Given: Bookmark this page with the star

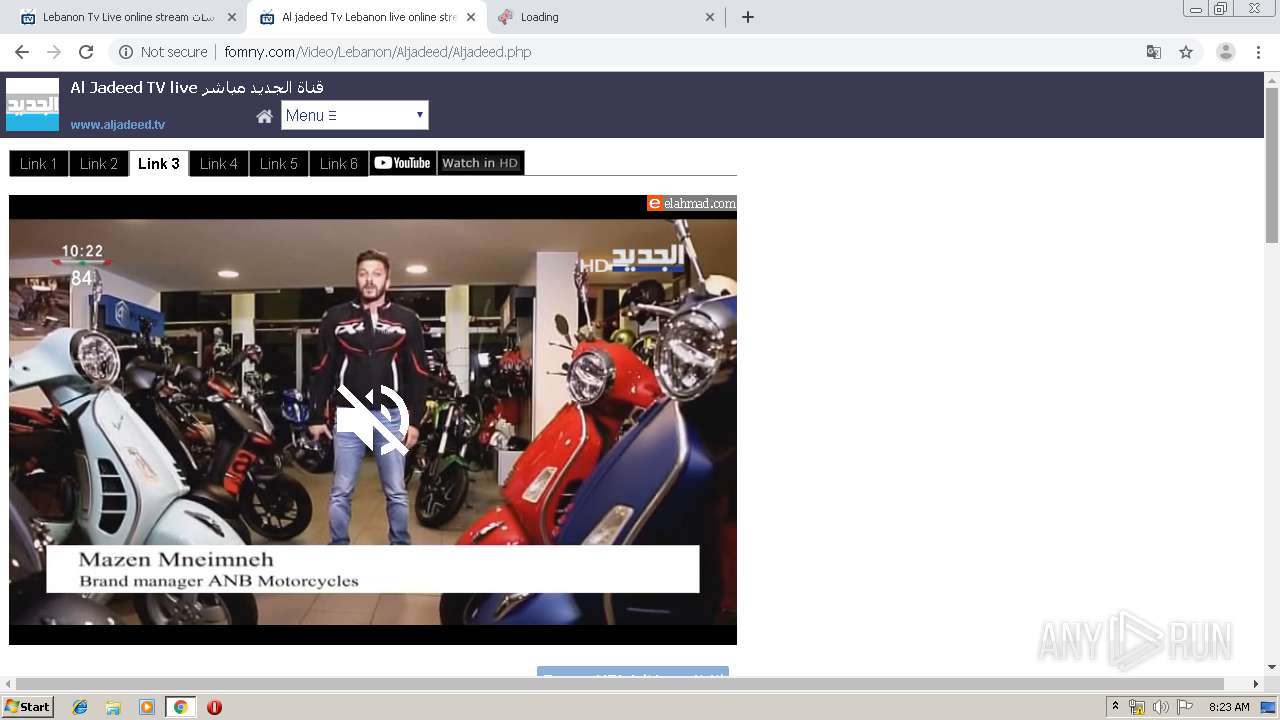Looking at the screenshot, I should pyautogui.click(x=1186, y=52).
